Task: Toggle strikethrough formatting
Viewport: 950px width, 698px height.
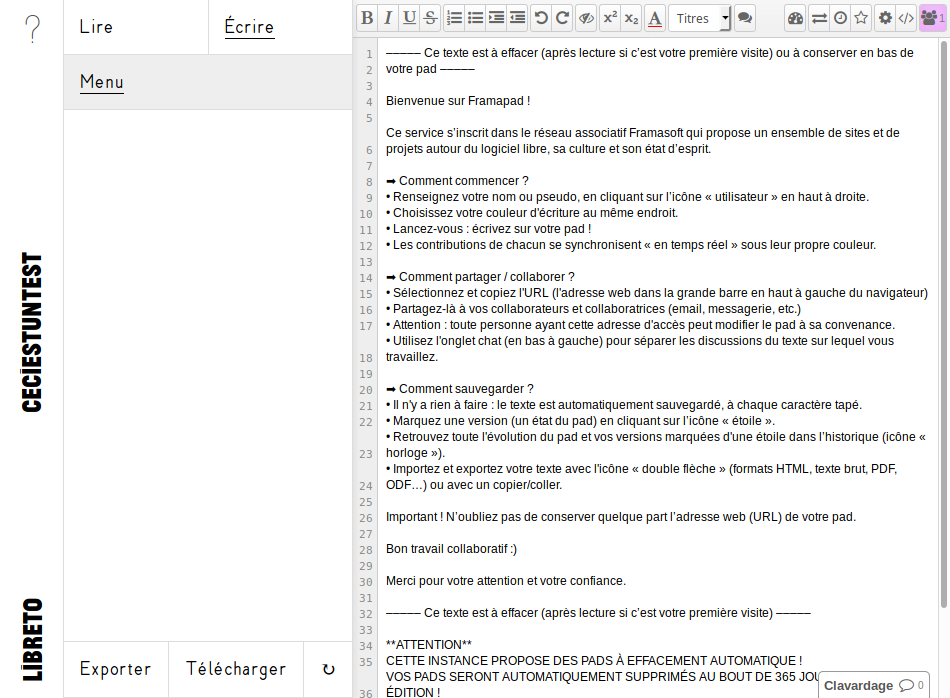Action: point(431,18)
